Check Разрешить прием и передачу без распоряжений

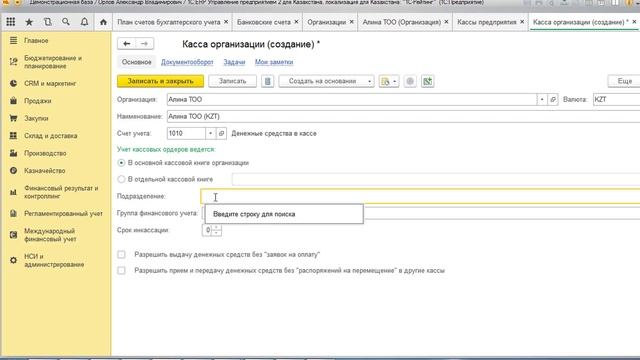pyautogui.click(x=121, y=271)
